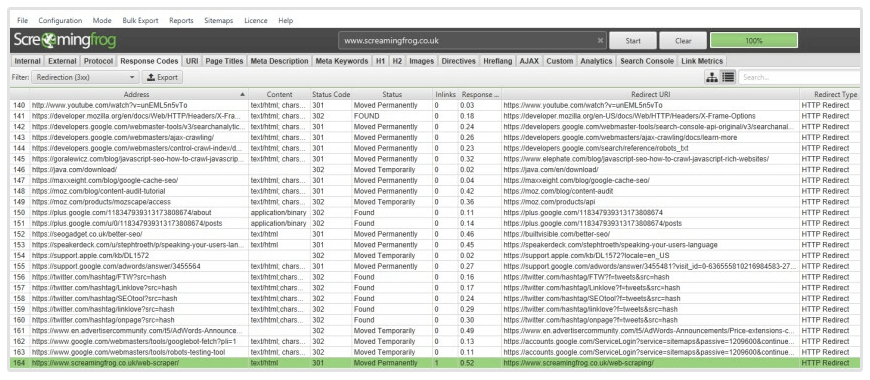Open the Directives tab
This screenshot has height=380, width=870.
[458, 61]
